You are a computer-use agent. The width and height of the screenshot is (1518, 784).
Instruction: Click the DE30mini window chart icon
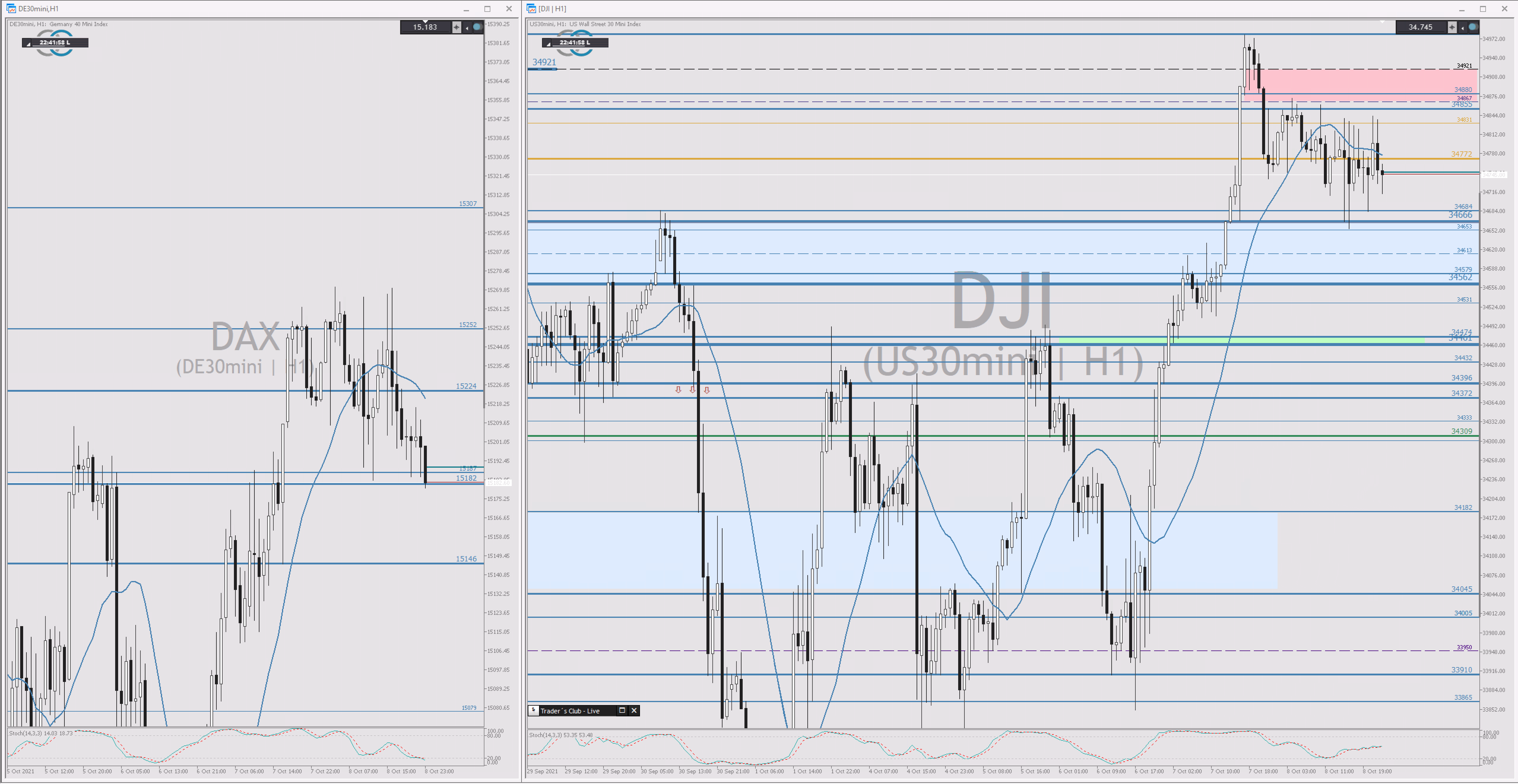[11, 8]
